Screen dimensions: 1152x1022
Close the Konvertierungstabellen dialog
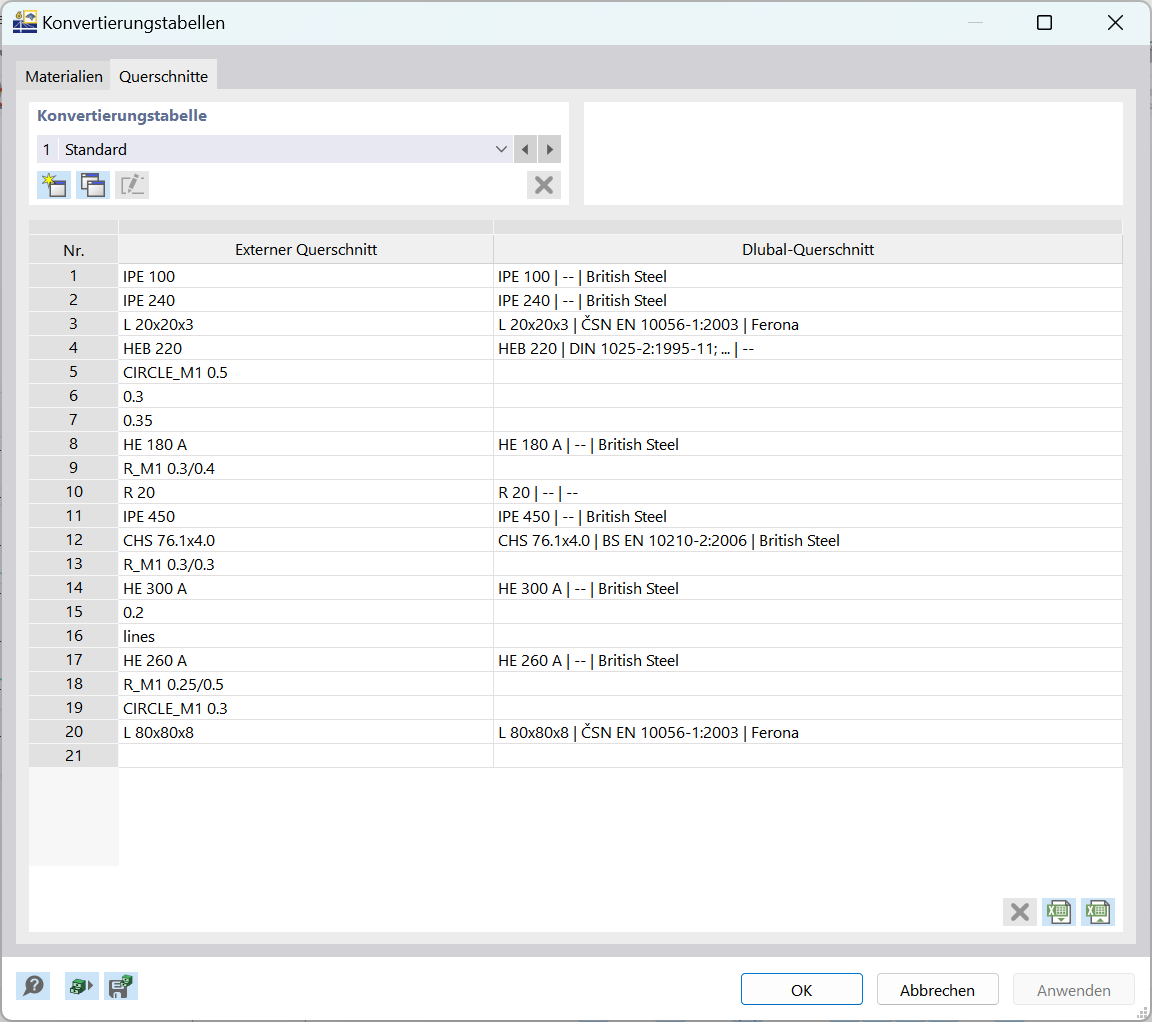coord(1115,23)
